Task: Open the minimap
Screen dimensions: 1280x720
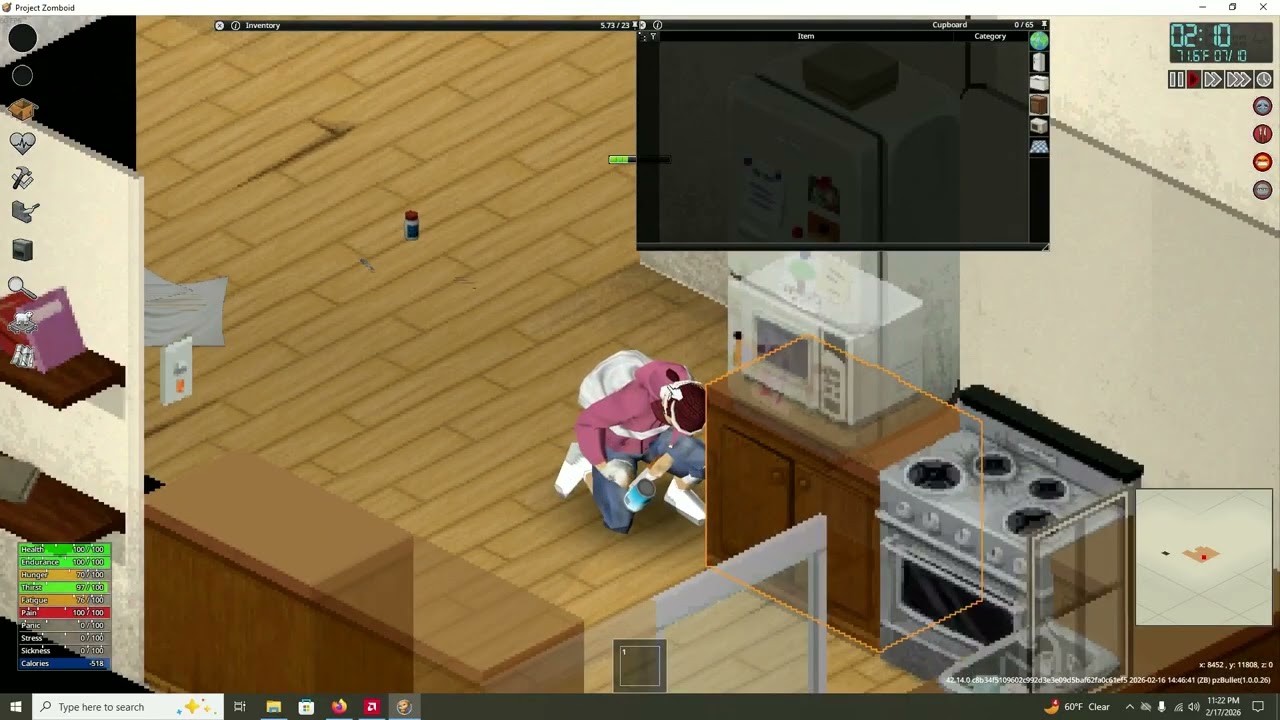Action: [1204, 557]
